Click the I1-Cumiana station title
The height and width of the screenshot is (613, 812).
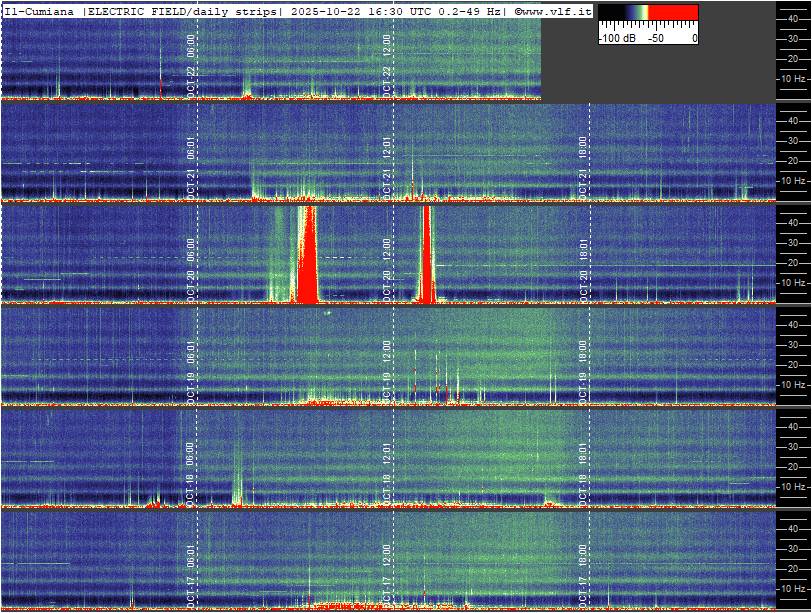[x=40, y=10]
